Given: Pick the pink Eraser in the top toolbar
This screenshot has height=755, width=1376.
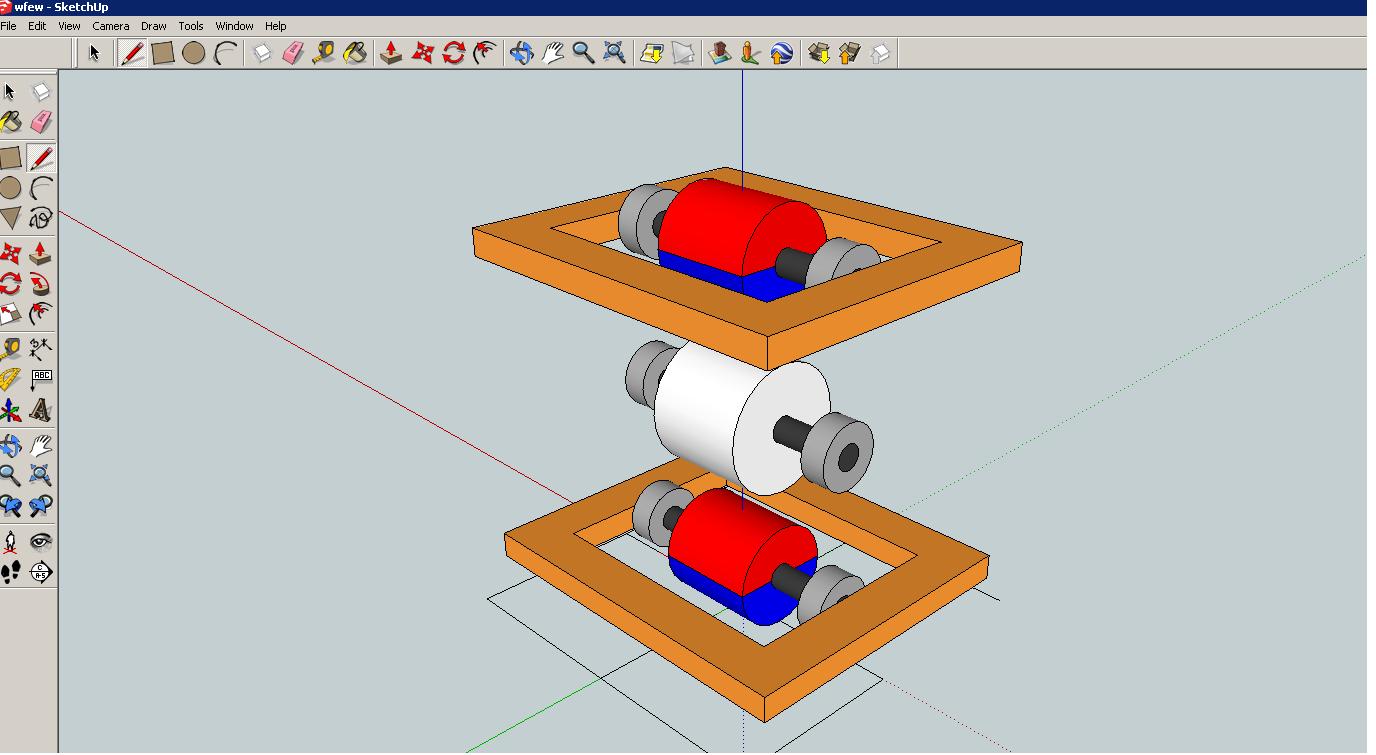Looking at the screenshot, I should [x=293, y=53].
